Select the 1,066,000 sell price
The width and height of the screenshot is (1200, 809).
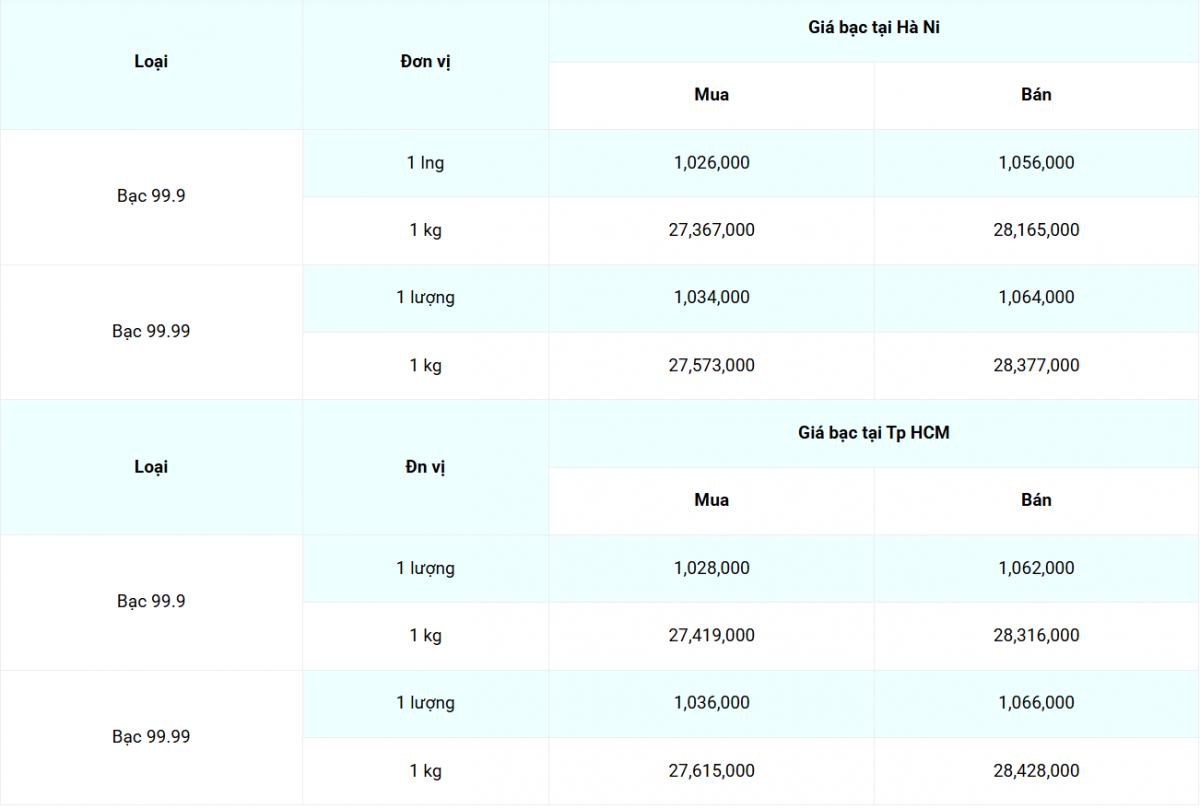[1036, 703]
